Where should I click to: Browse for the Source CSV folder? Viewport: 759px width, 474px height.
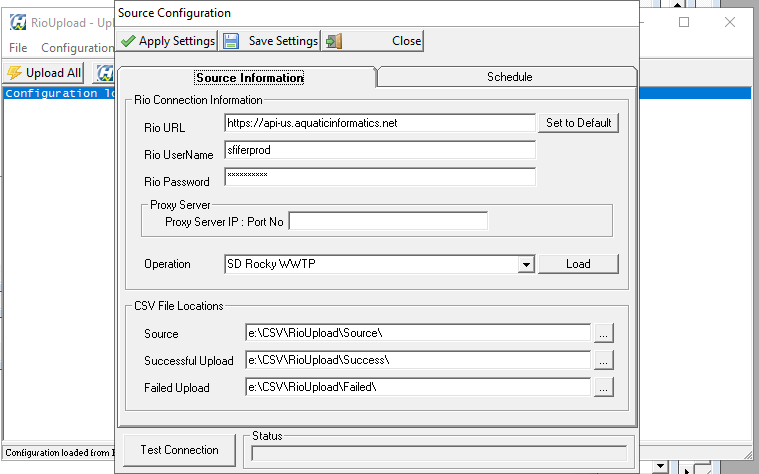coord(603,333)
